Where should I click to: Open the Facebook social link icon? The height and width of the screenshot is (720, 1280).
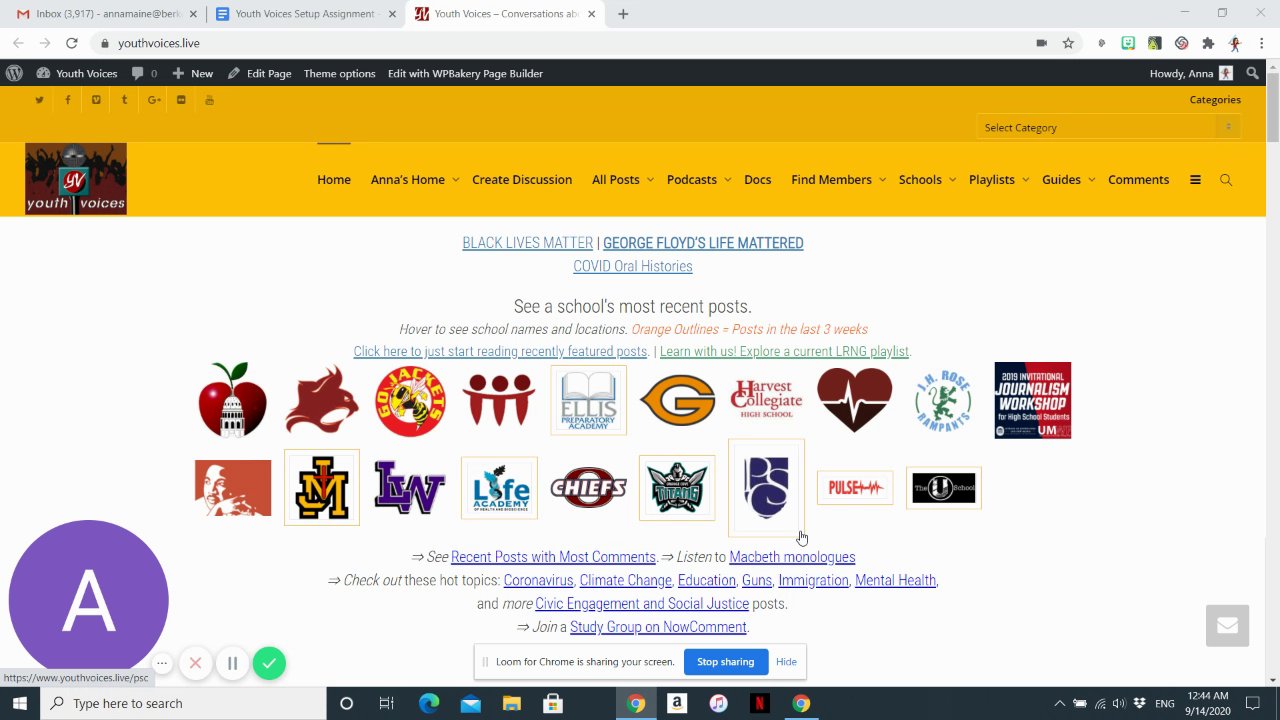click(x=68, y=100)
